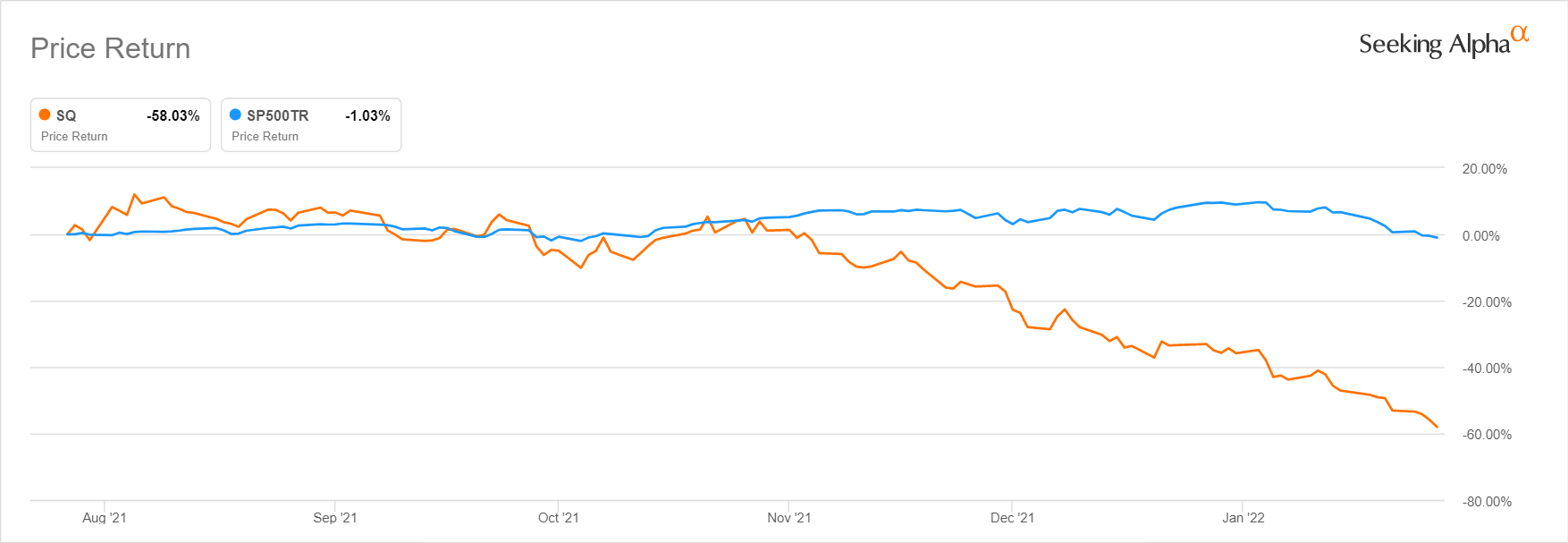Screen dimensions: 1568x543
Task: Click the orange alpha symbol in logo
Action: 1520,34
